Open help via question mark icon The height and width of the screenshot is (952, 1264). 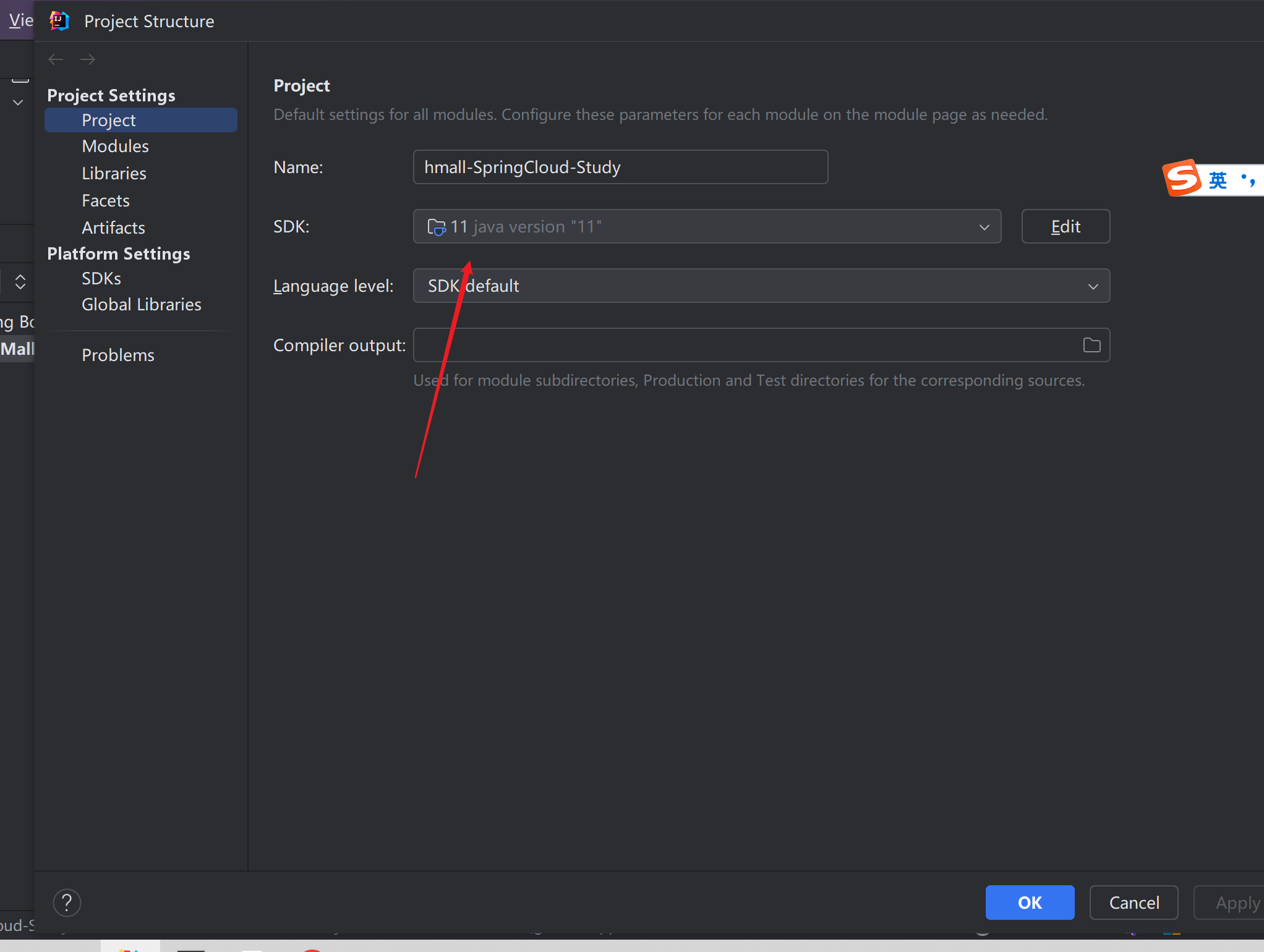(x=67, y=903)
